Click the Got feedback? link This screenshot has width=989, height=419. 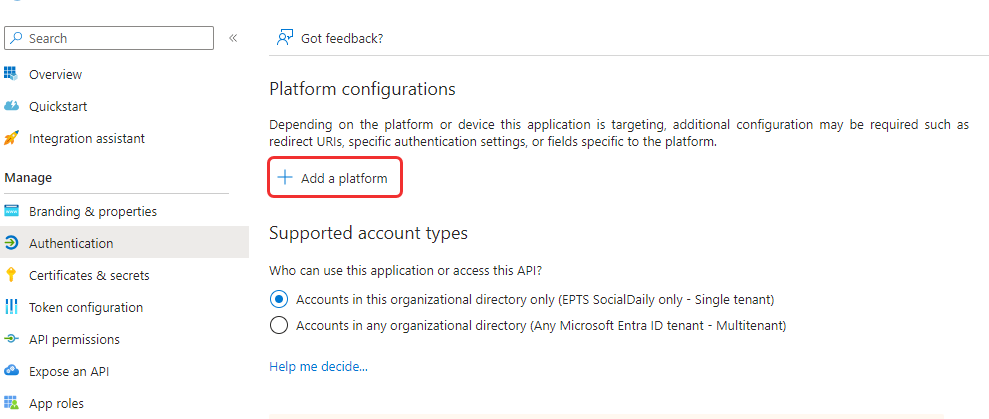point(342,38)
